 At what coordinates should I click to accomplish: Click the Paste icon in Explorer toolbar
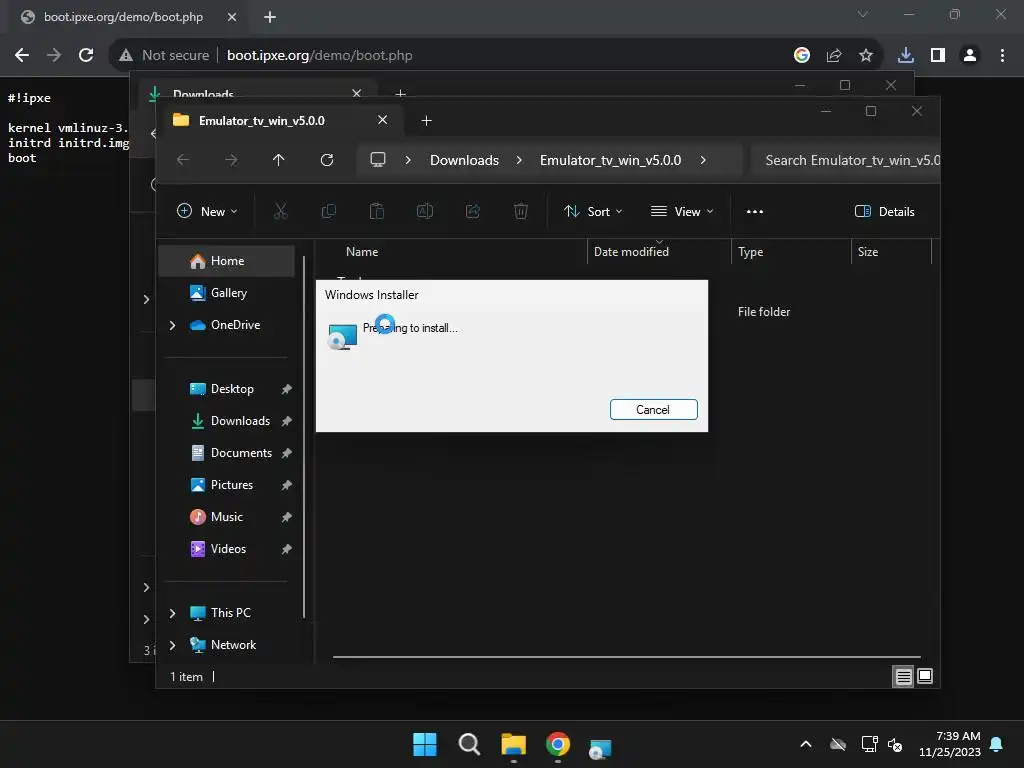tap(377, 211)
